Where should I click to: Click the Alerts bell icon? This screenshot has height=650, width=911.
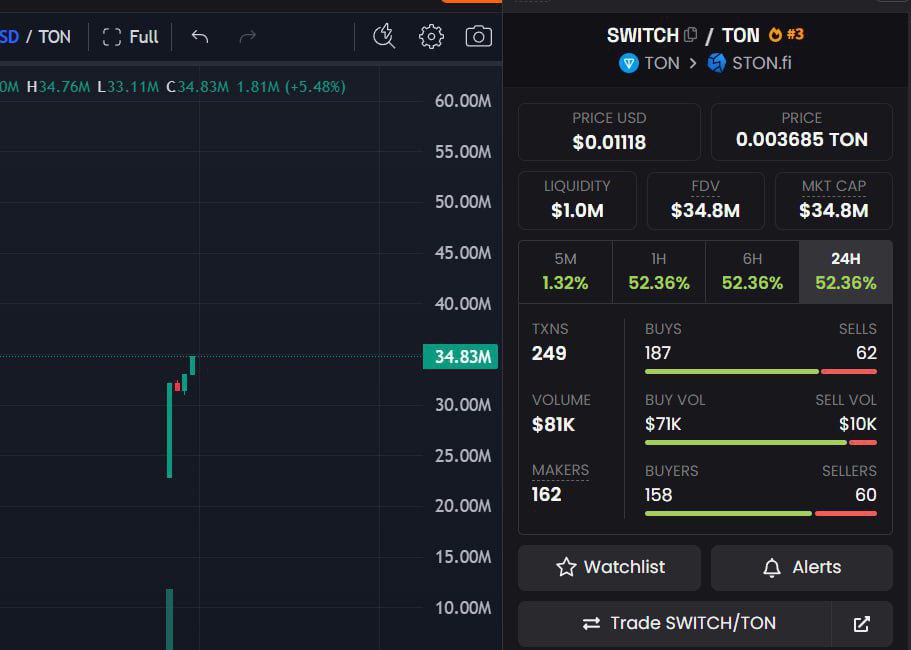(x=772, y=568)
